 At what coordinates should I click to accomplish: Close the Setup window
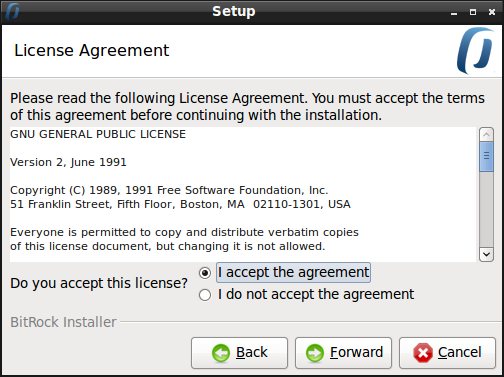pos(492,12)
